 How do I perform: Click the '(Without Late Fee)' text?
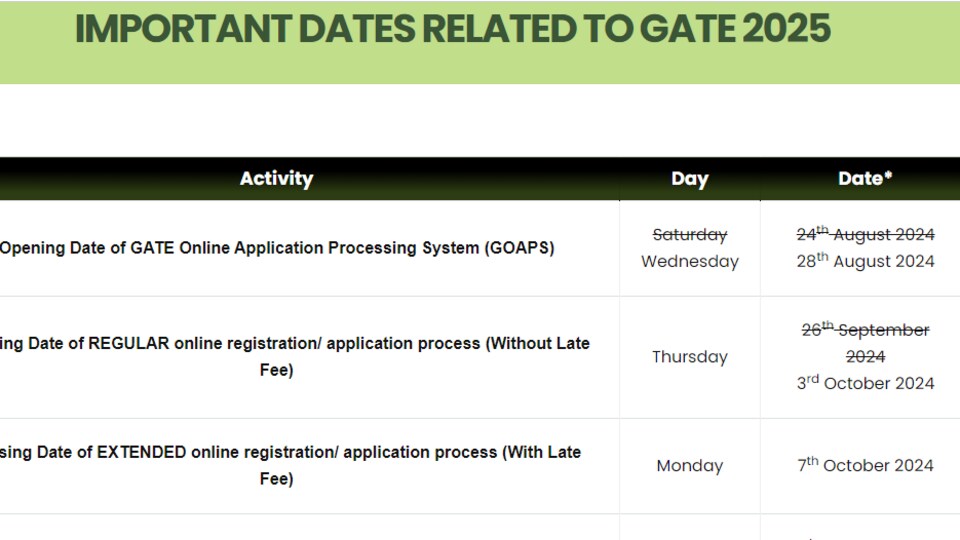[x=424, y=356]
